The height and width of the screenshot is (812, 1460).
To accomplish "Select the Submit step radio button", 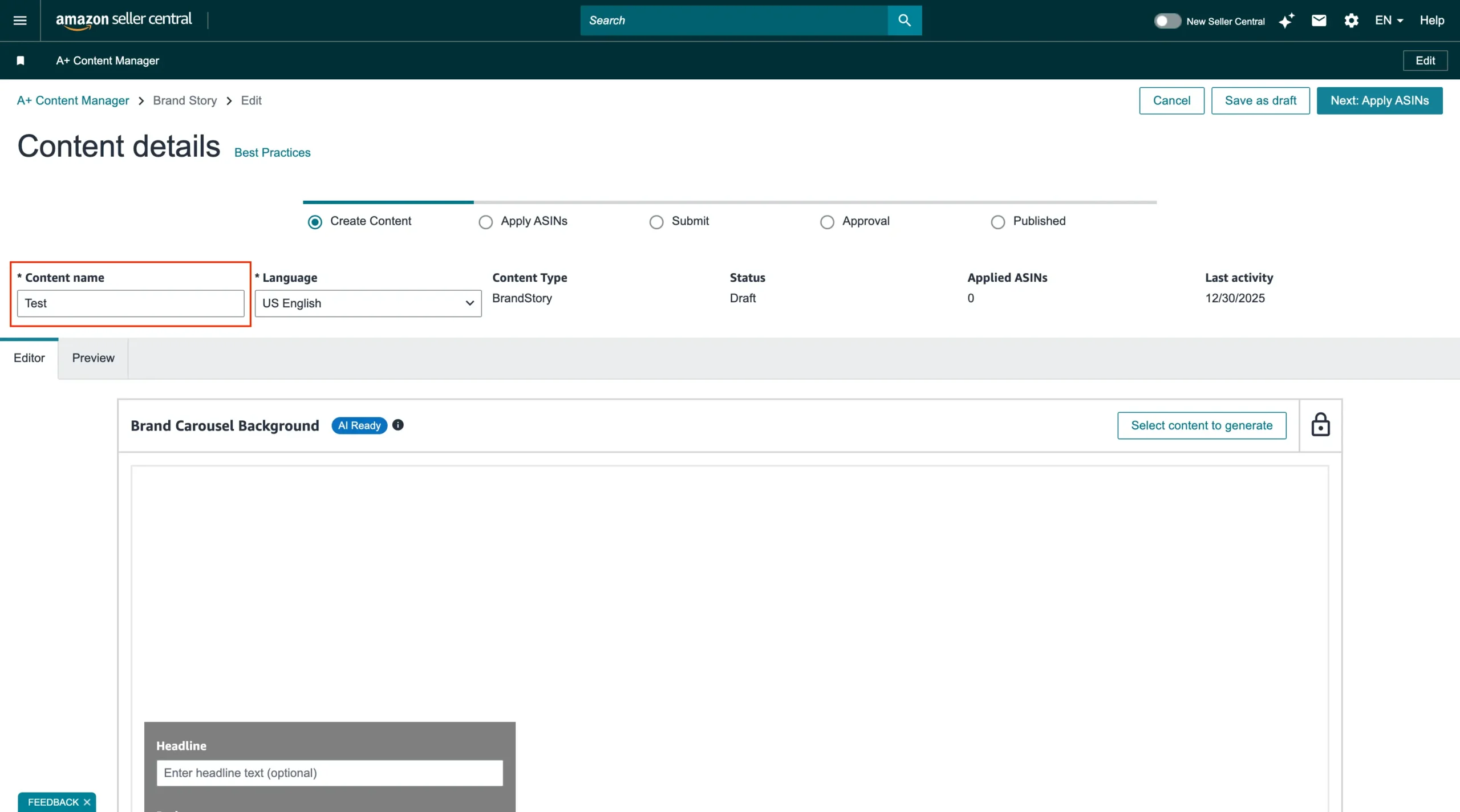I will [x=656, y=222].
